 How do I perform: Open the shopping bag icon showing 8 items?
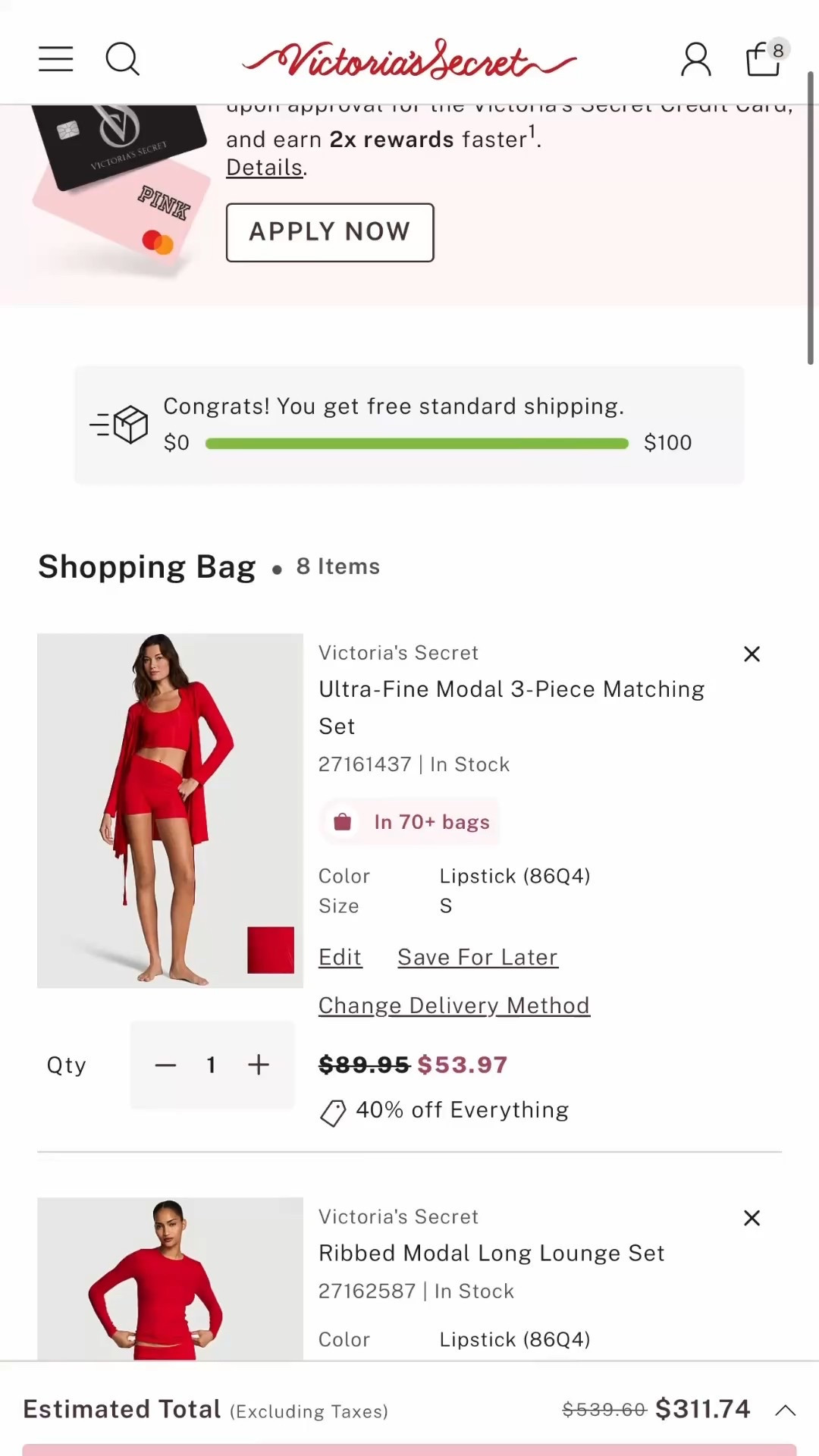tap(763, 59)
